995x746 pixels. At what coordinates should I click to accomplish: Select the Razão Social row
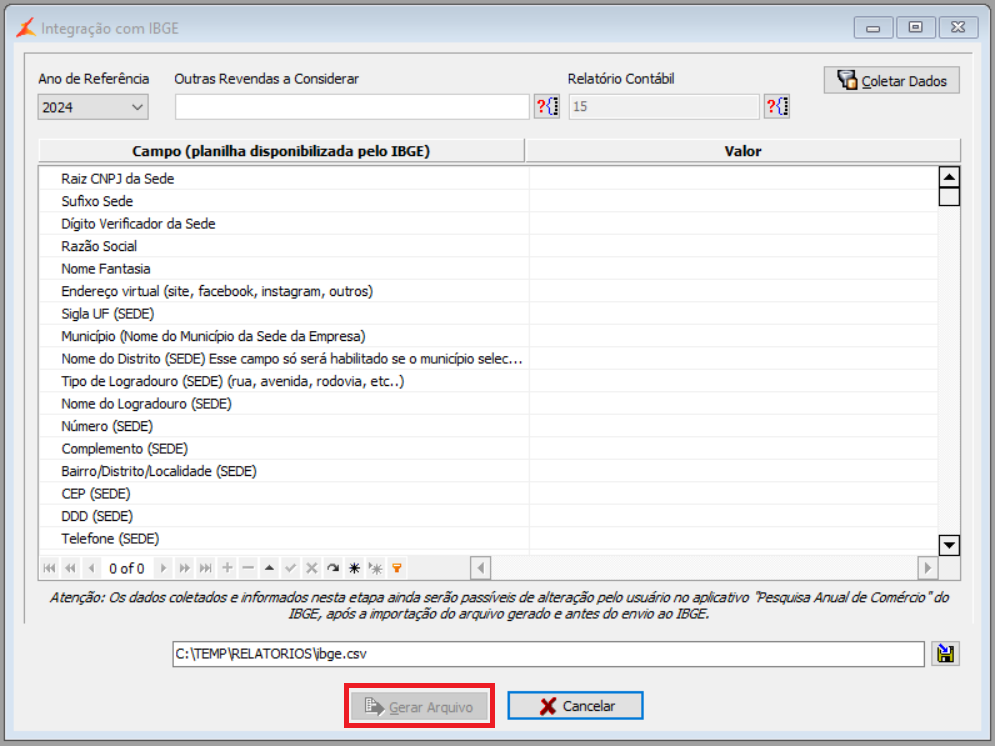tap(488, 246)
